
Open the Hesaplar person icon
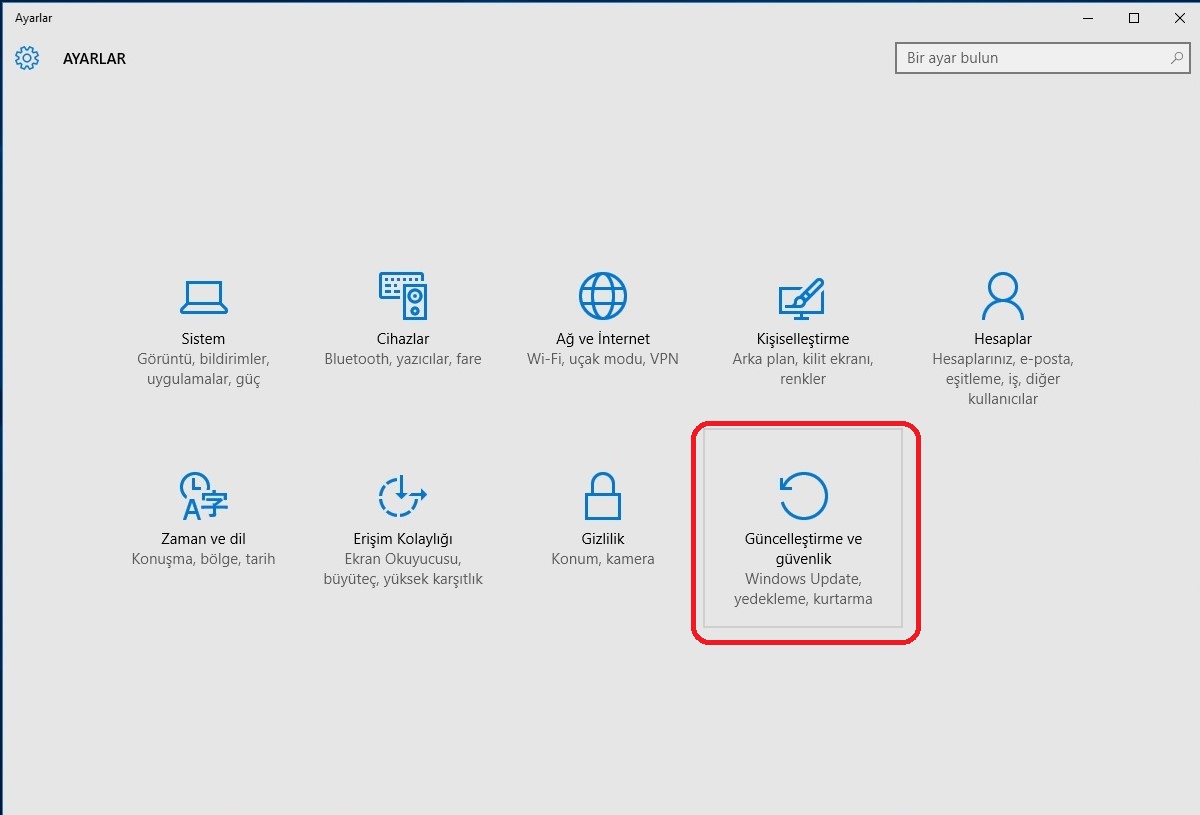[x=1003, y=296]
